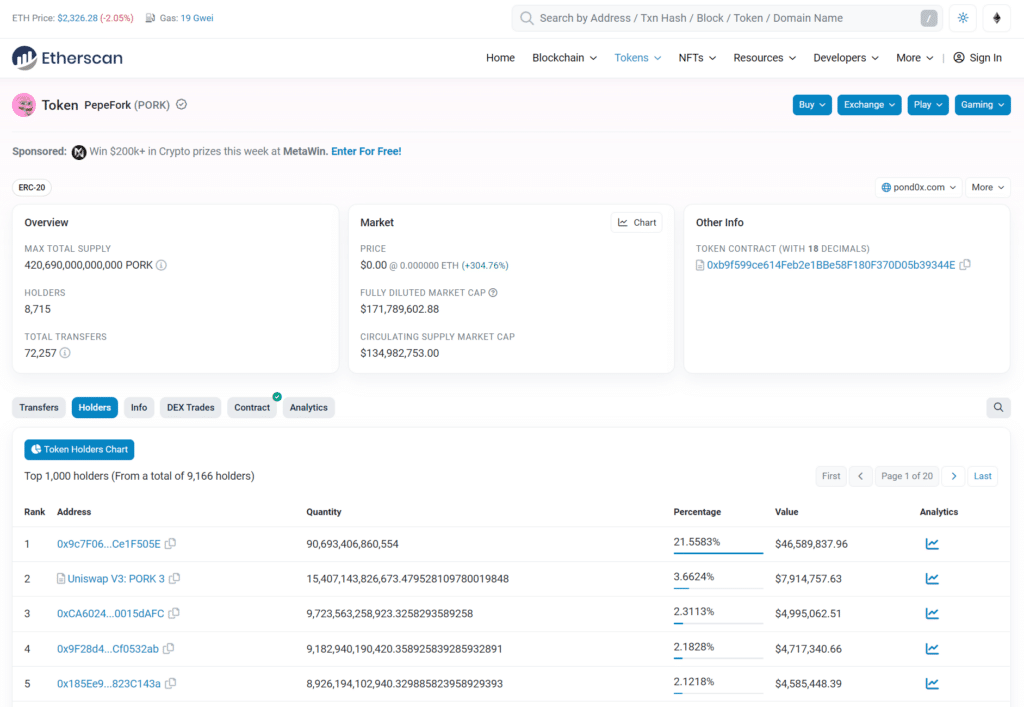Open holder address 0x9c7F06...Ce1F505E

point(108,544)
